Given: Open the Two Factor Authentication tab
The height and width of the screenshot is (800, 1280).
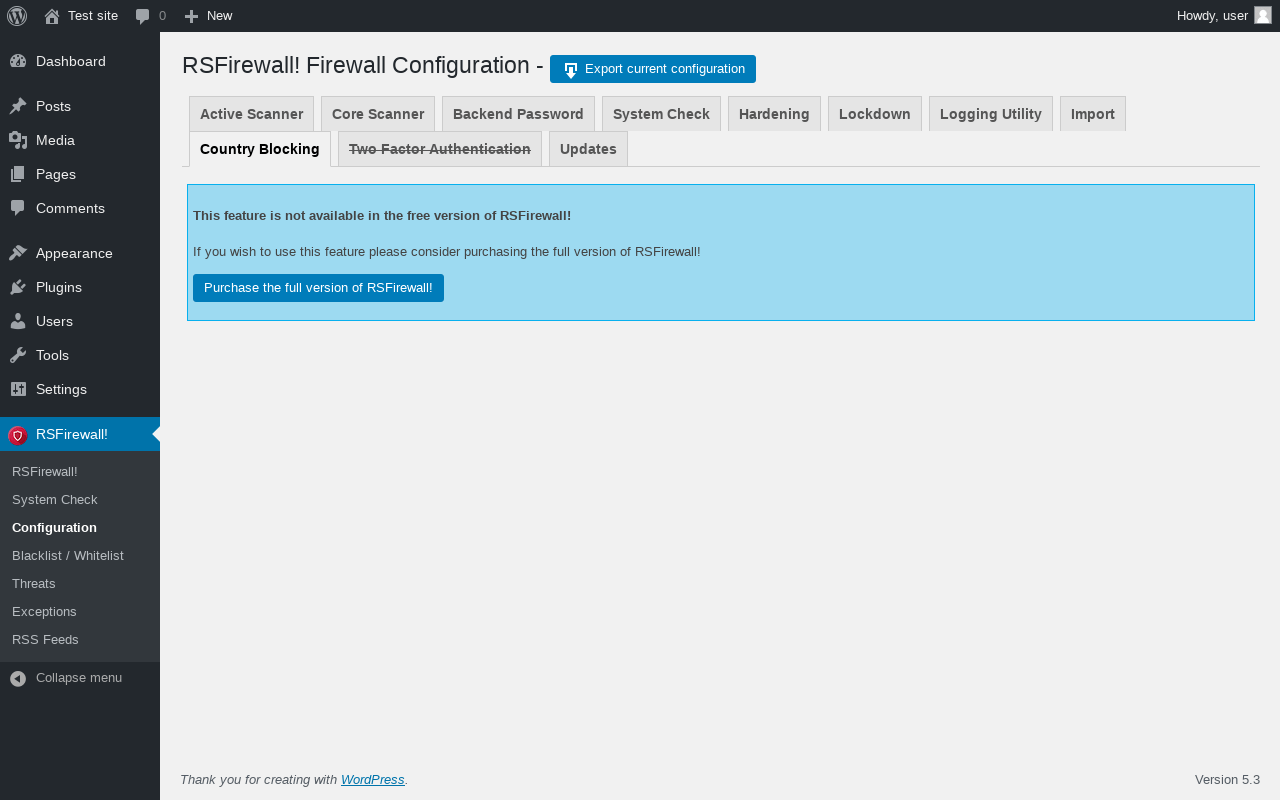Looking at the screenshot, I should click(x=440, y=149).
